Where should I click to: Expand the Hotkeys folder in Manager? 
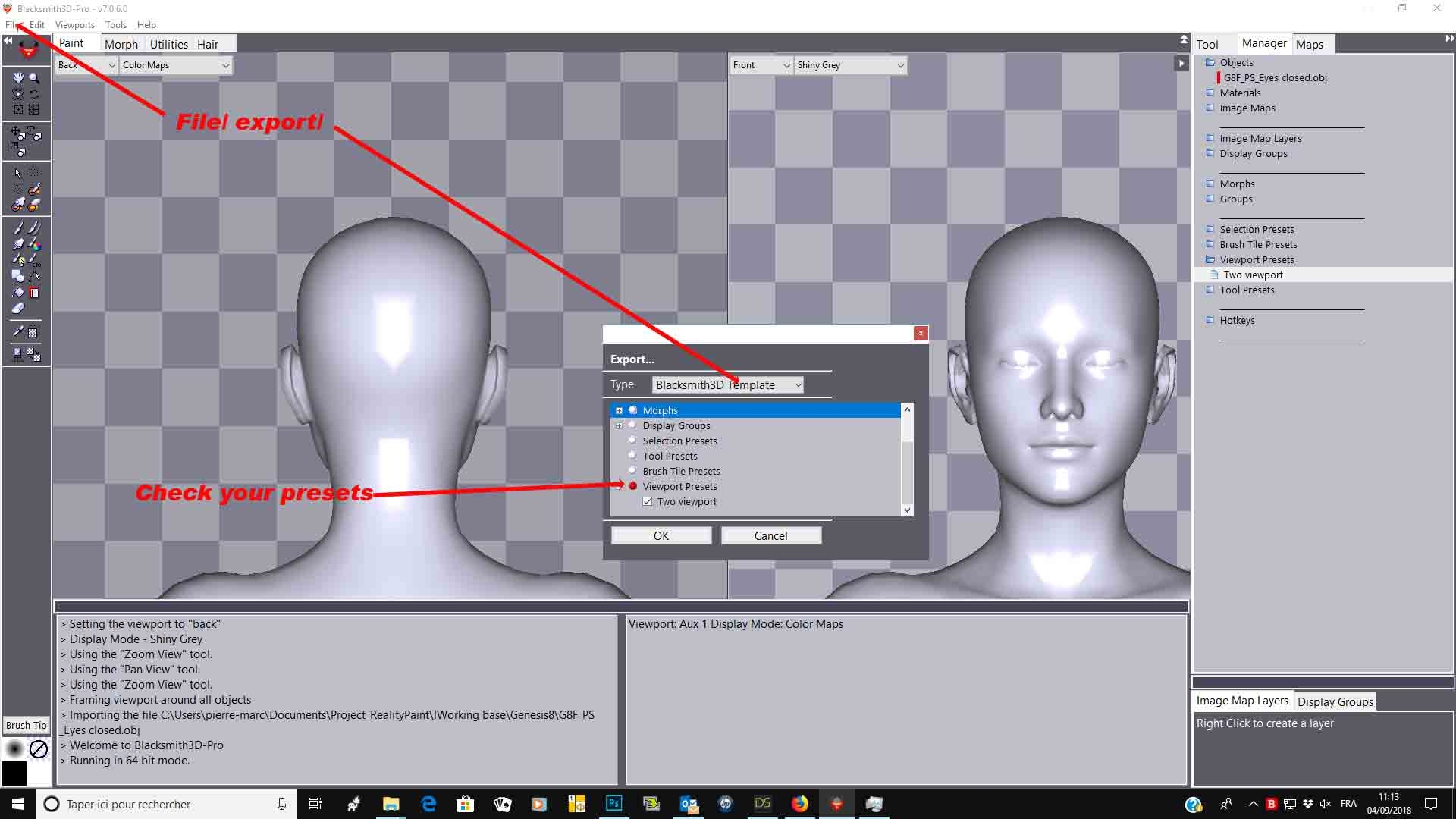1210,320
